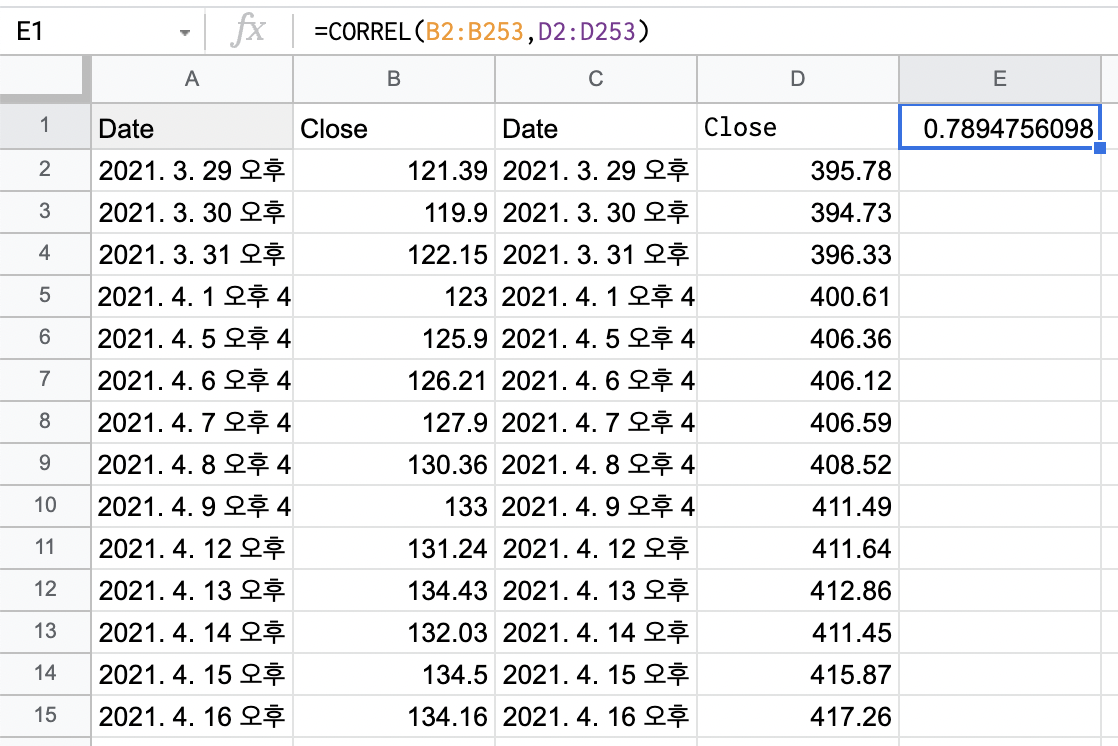The height and width of the screenshot is (746, 1118).
Task: Select cell with value 126.21
Action: (x=394, y=381)
